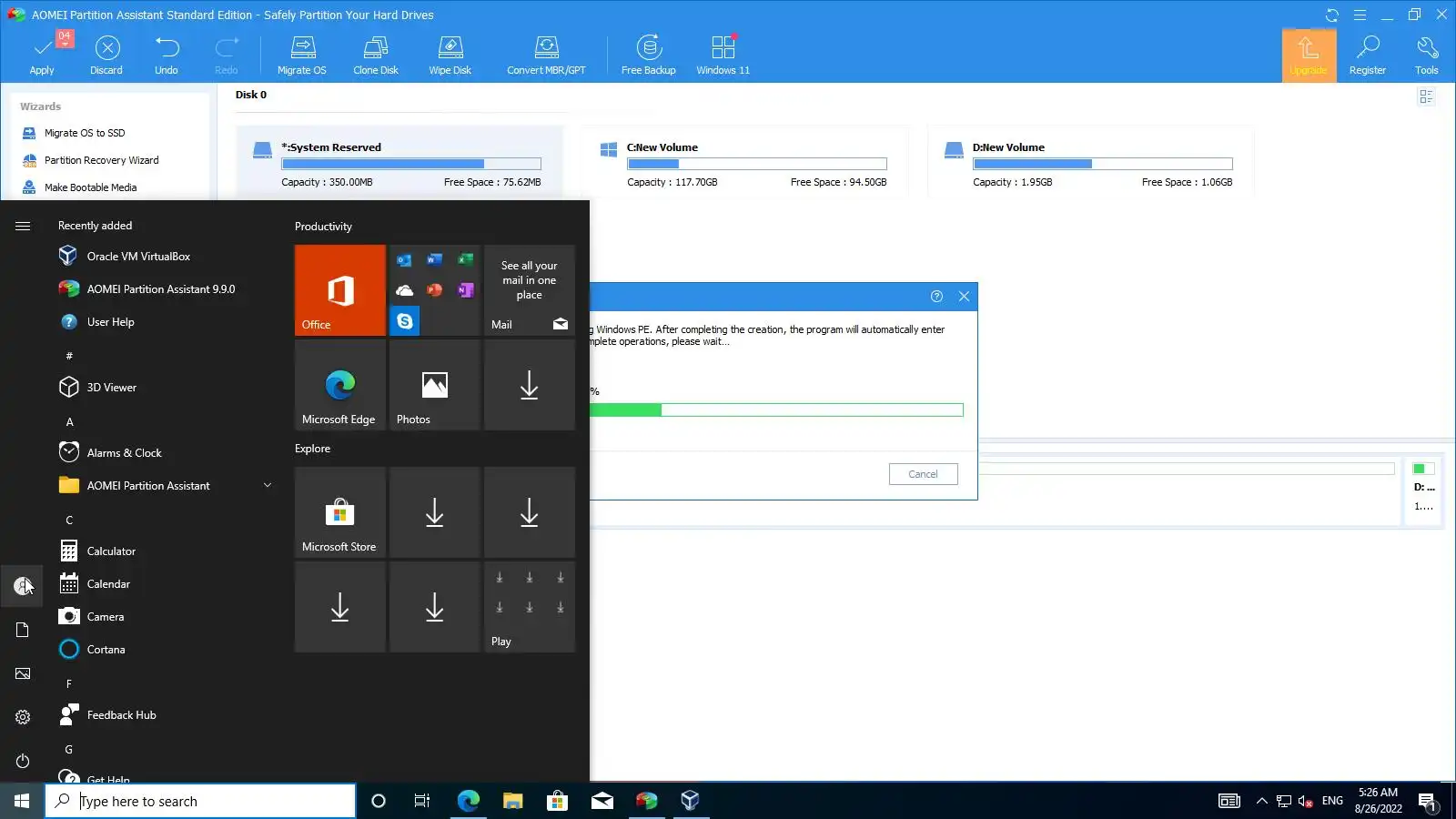Click the Productivity group header
Viewport: 1456px width, 819px height.
[x=323, y=227]
